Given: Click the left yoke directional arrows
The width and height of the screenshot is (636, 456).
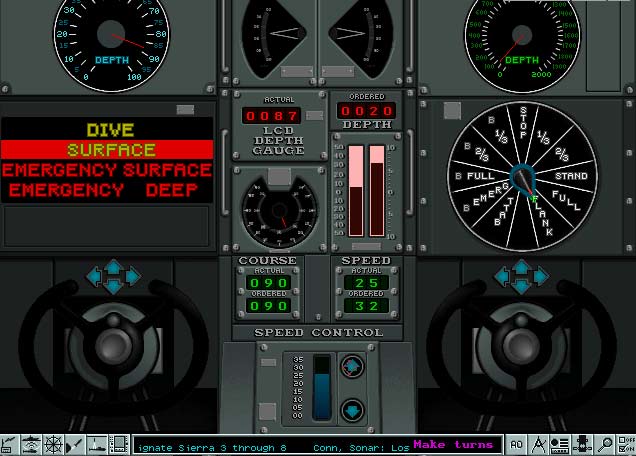Looking at the screenshot, I should tap(112, 272).
